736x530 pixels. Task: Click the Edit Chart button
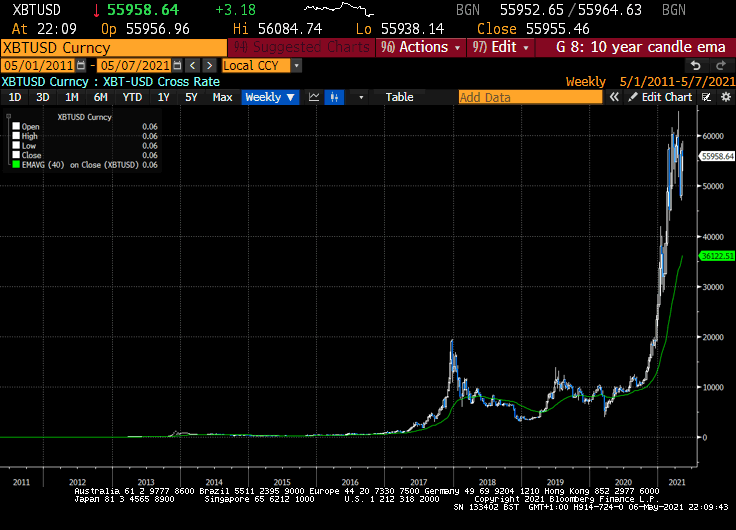[x=660, y=97]
